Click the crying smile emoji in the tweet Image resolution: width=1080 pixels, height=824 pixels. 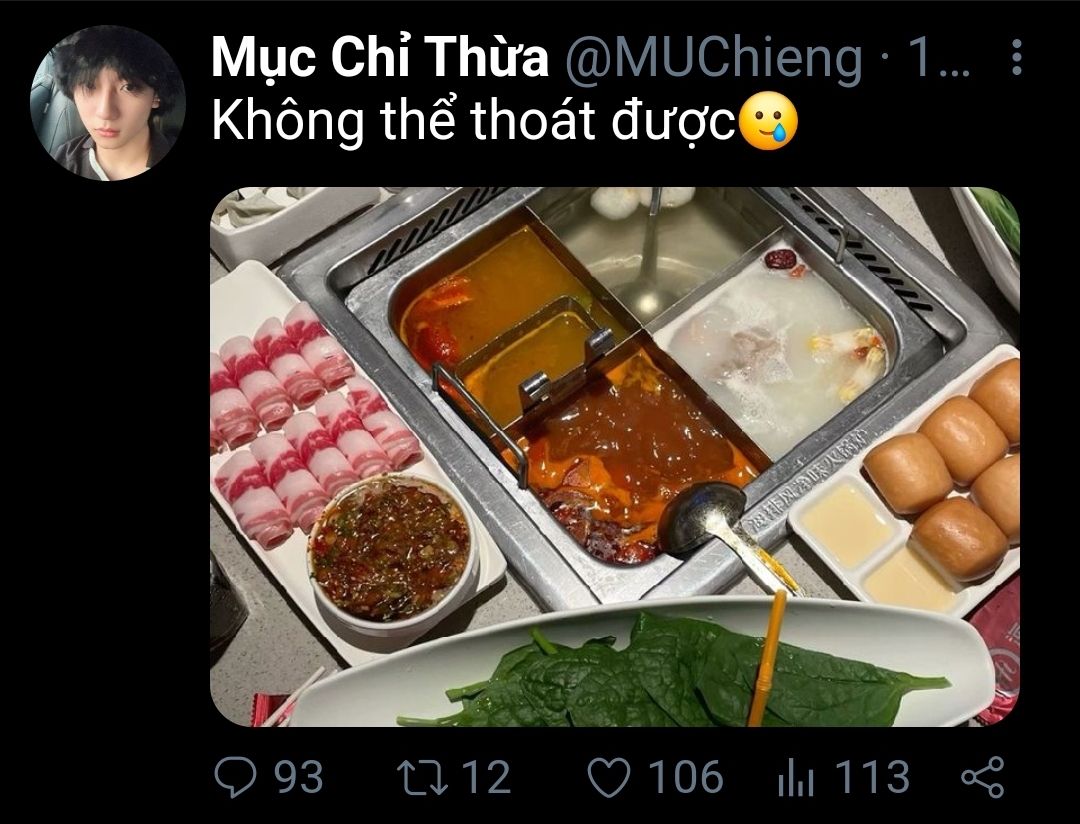[768, 122]
